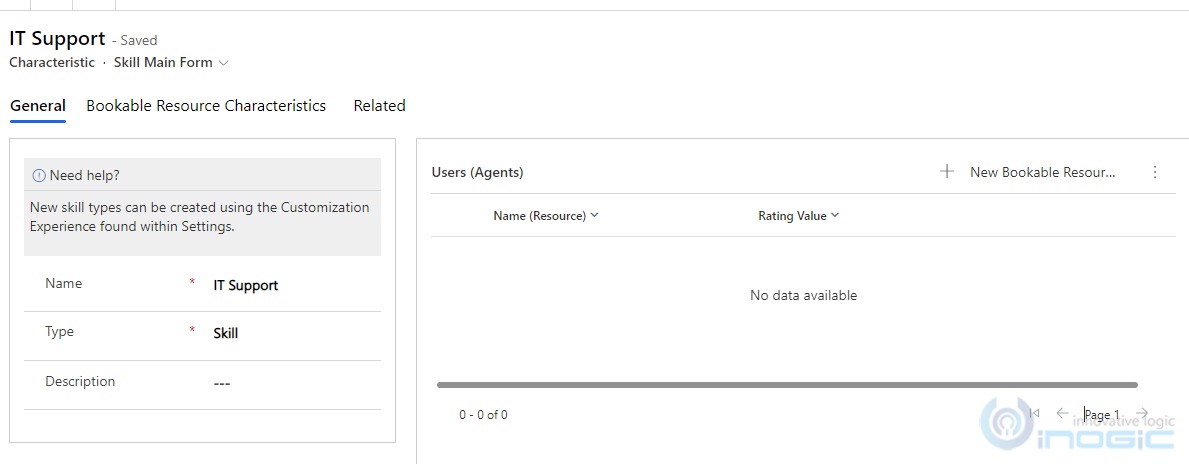Click the next page arrow
Viewport: 1189px width, 464px height.
coord(1142,413)
